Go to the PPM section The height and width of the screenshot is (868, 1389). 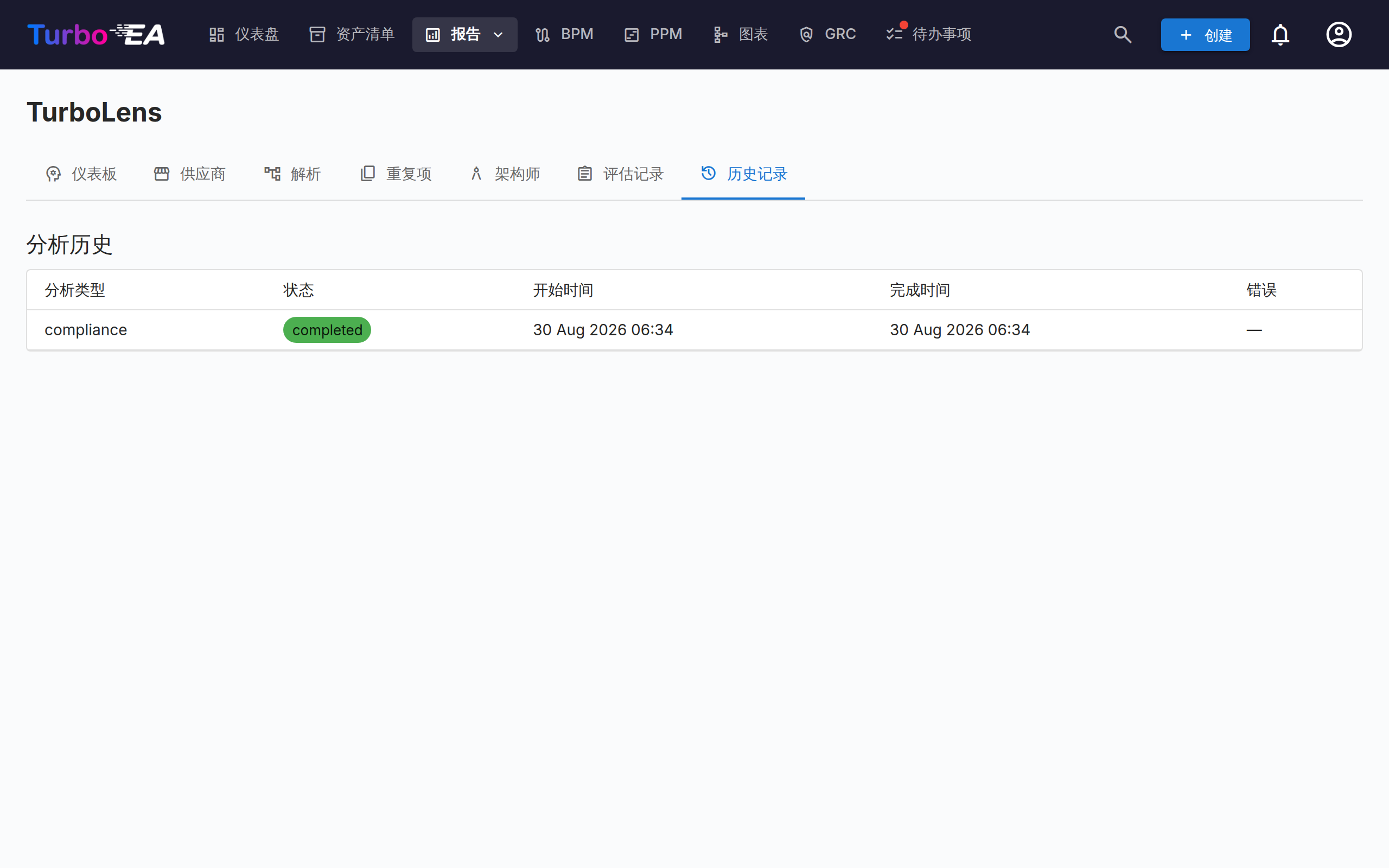tap(653, 34)
